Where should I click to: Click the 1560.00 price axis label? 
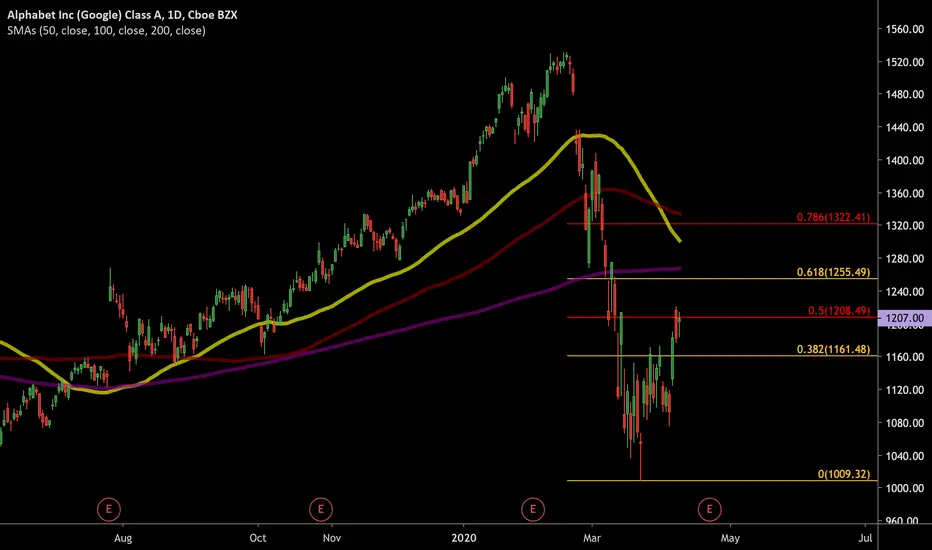click(905, 29)
